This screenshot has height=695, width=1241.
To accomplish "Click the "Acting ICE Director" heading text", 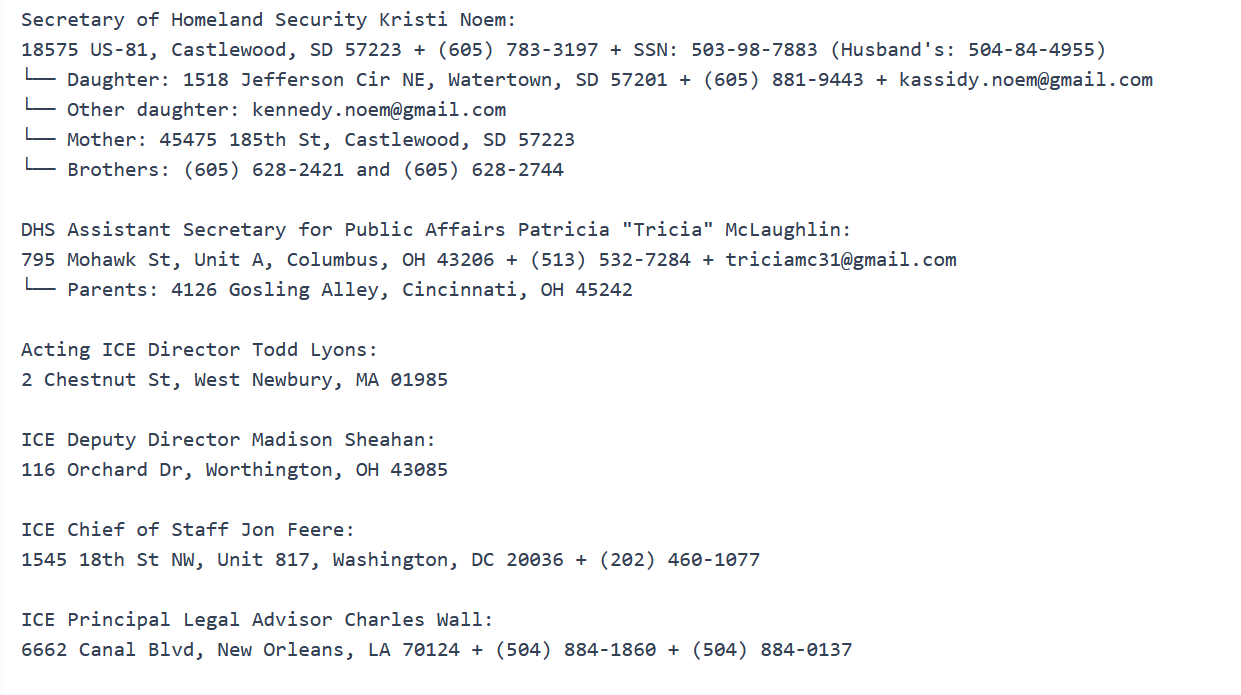I will coord(131,350).
